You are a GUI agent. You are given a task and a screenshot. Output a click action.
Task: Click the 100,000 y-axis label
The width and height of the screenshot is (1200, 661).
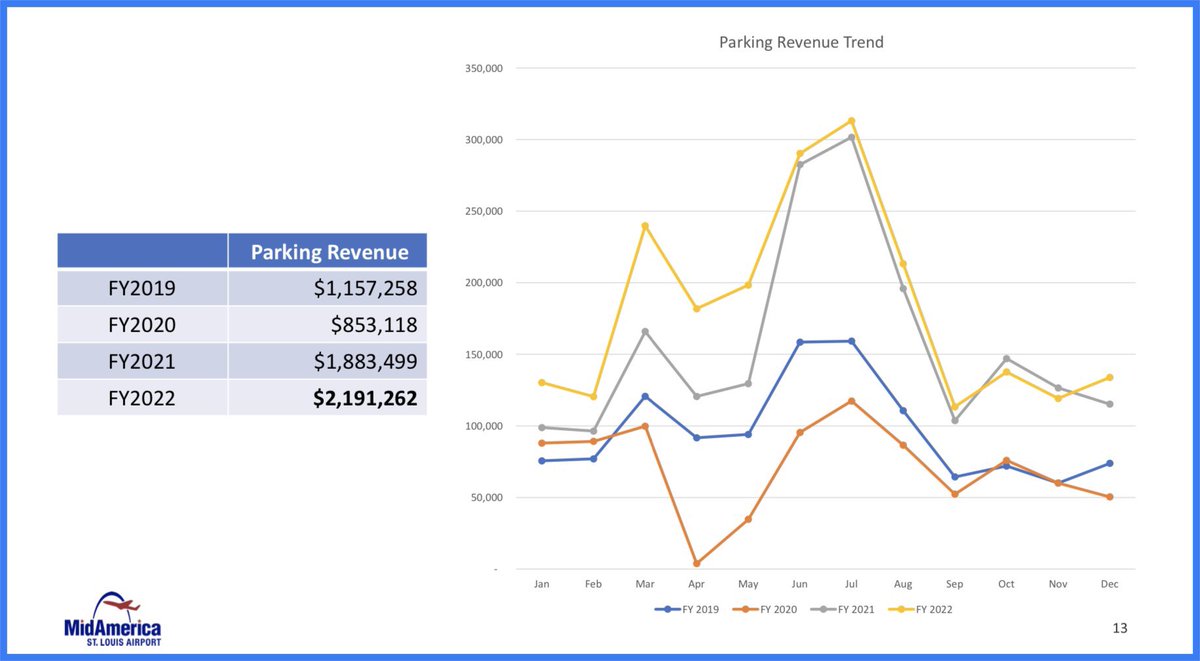point(483,426)
